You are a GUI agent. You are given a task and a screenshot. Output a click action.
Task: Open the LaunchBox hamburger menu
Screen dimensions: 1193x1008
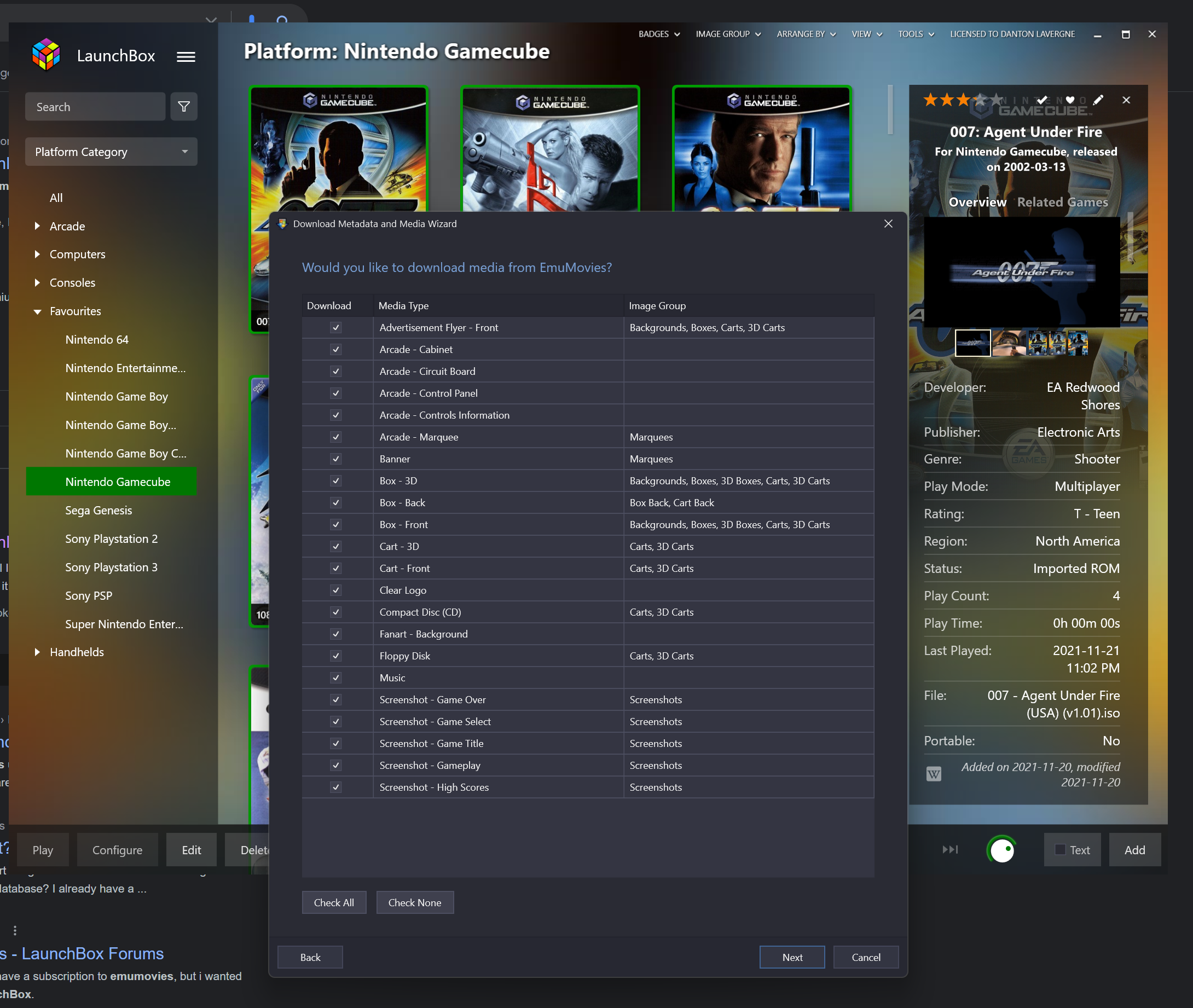point(186,56)
